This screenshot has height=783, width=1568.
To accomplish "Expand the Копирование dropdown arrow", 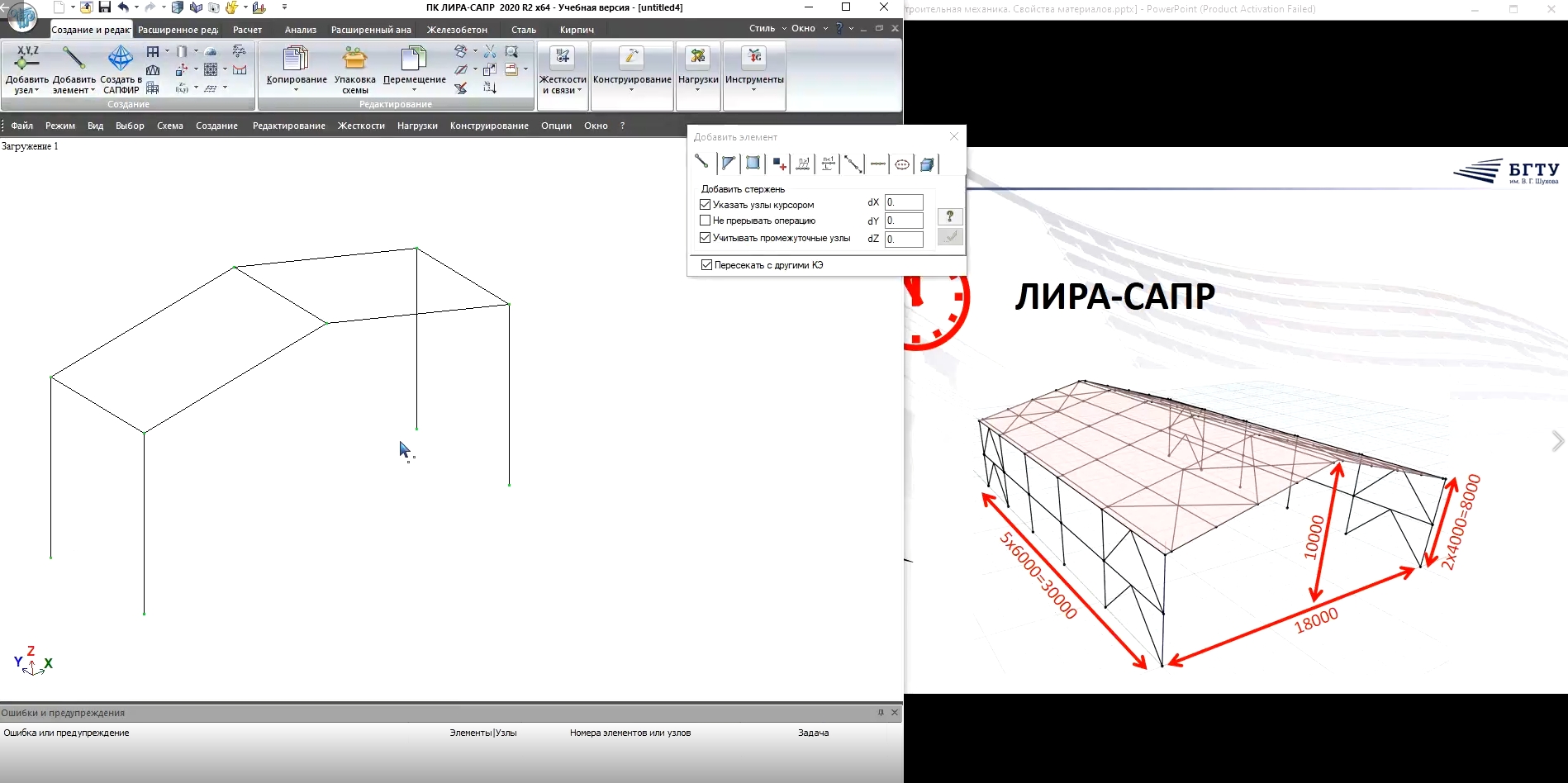I will tap(296, 89).
